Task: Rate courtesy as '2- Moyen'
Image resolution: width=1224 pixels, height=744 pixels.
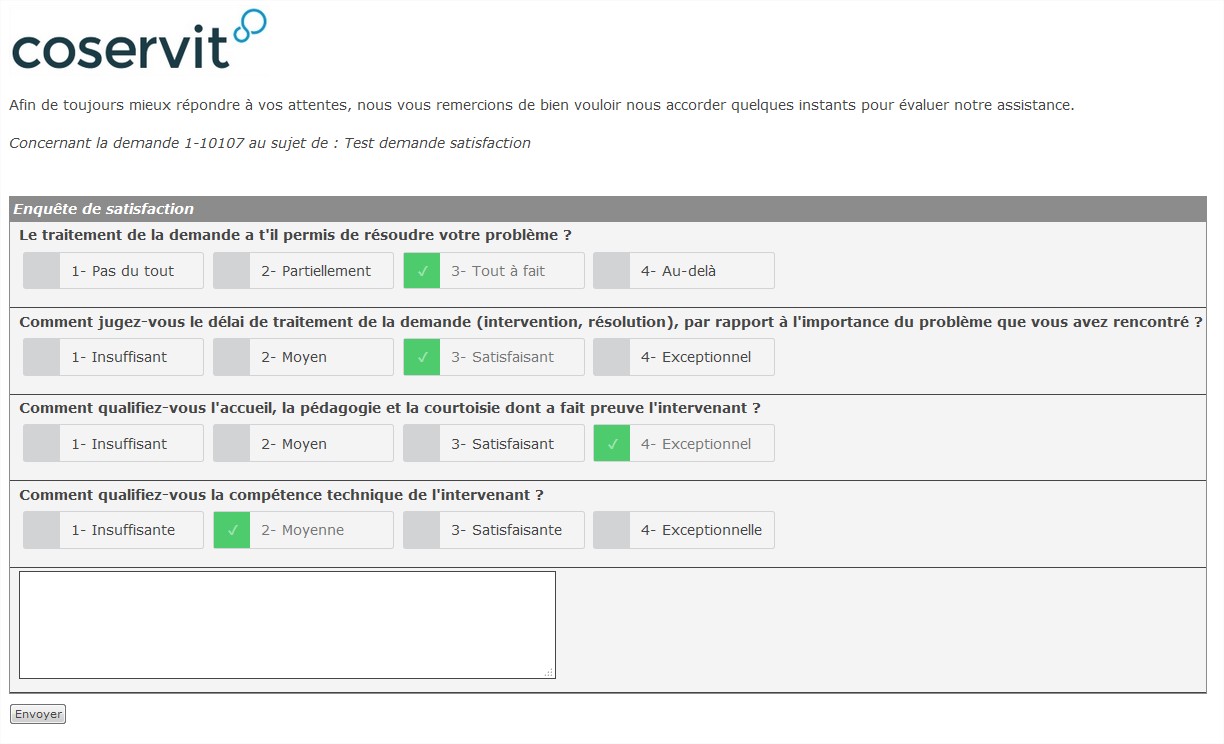Action: point(303,444)
